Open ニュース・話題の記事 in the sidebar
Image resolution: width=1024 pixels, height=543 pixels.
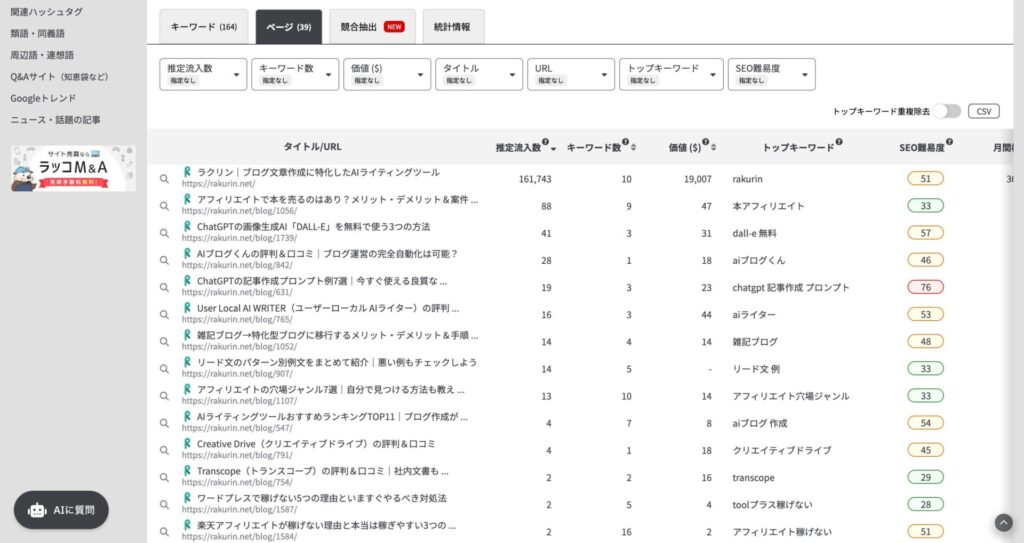coord(56,120)
